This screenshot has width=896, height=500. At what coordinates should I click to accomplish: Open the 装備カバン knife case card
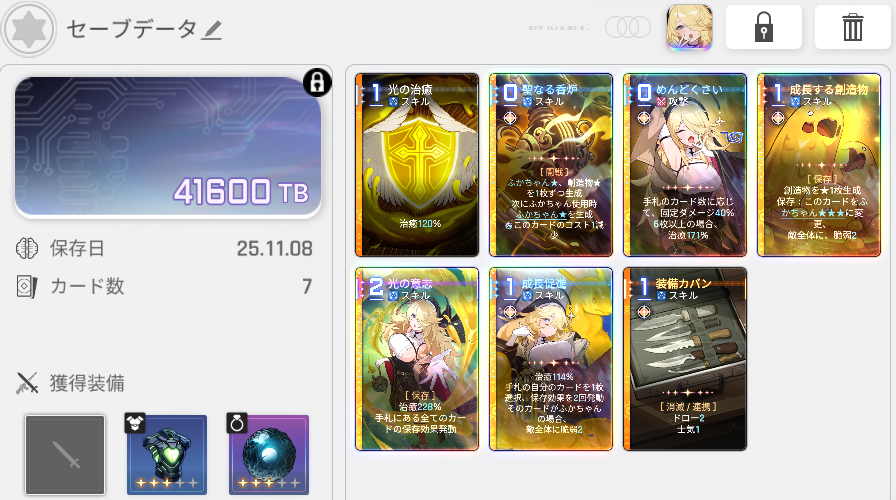[685, 359]
